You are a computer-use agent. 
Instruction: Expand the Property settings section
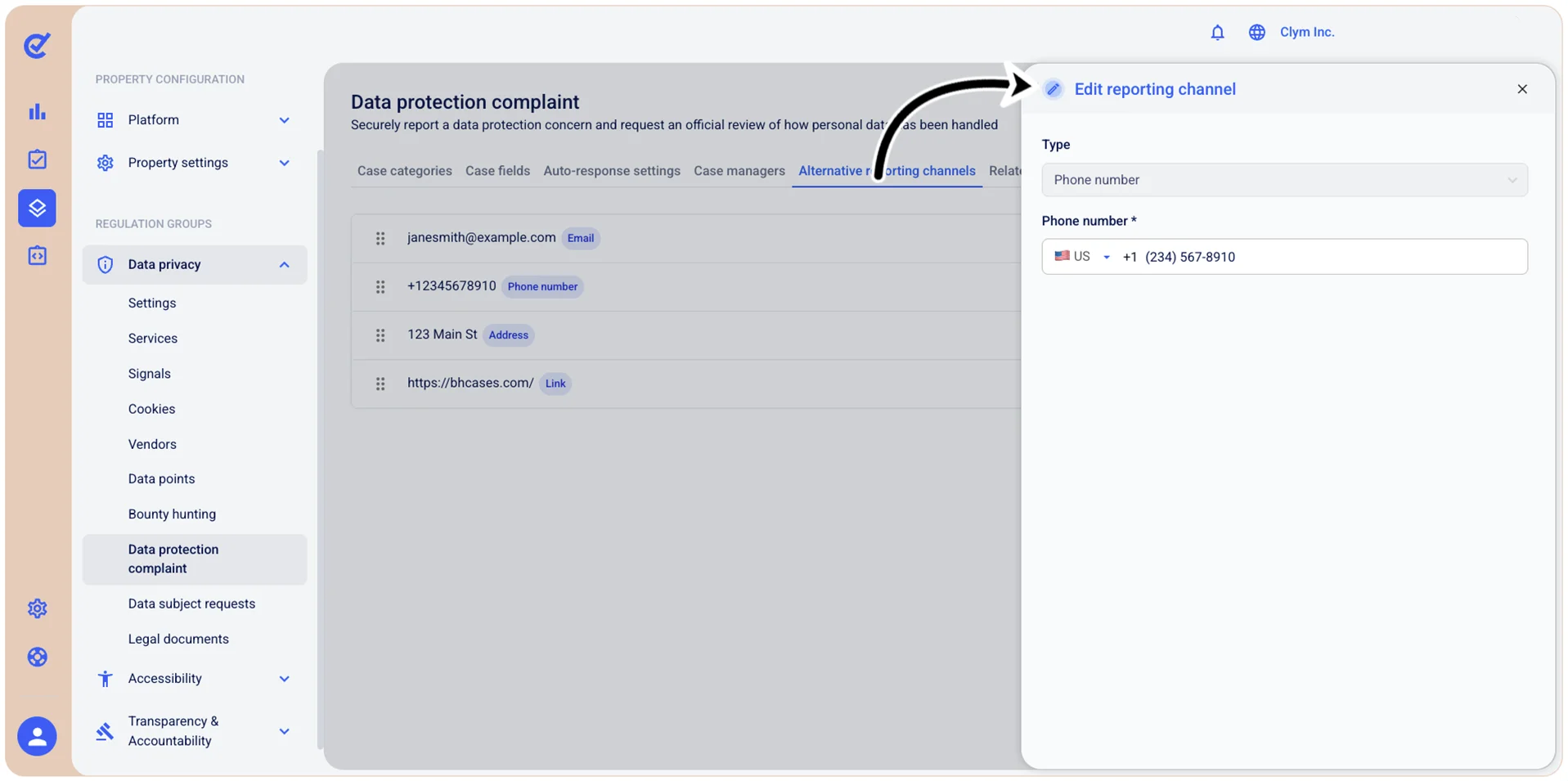[x=195, y=163]
